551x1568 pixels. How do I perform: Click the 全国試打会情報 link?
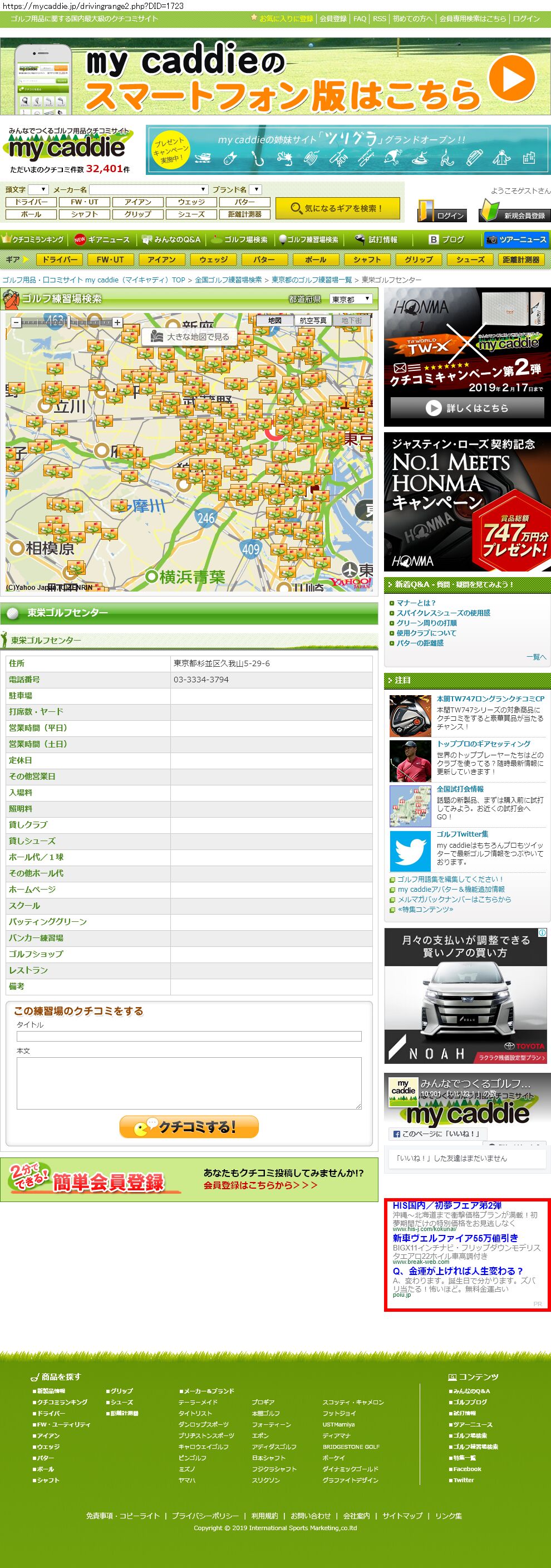click(460, 788)
